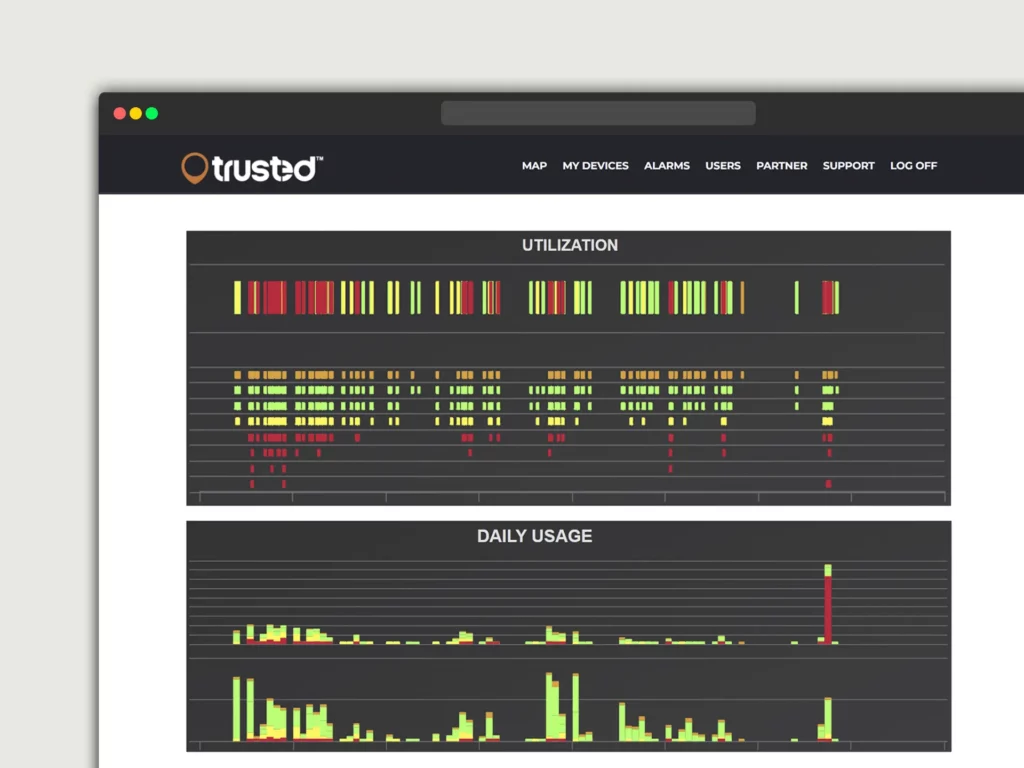The width and height of the screenshot is (1024, 768).
Task: Click the DAILY USAGE chart heading
Action: coord(534,536)
